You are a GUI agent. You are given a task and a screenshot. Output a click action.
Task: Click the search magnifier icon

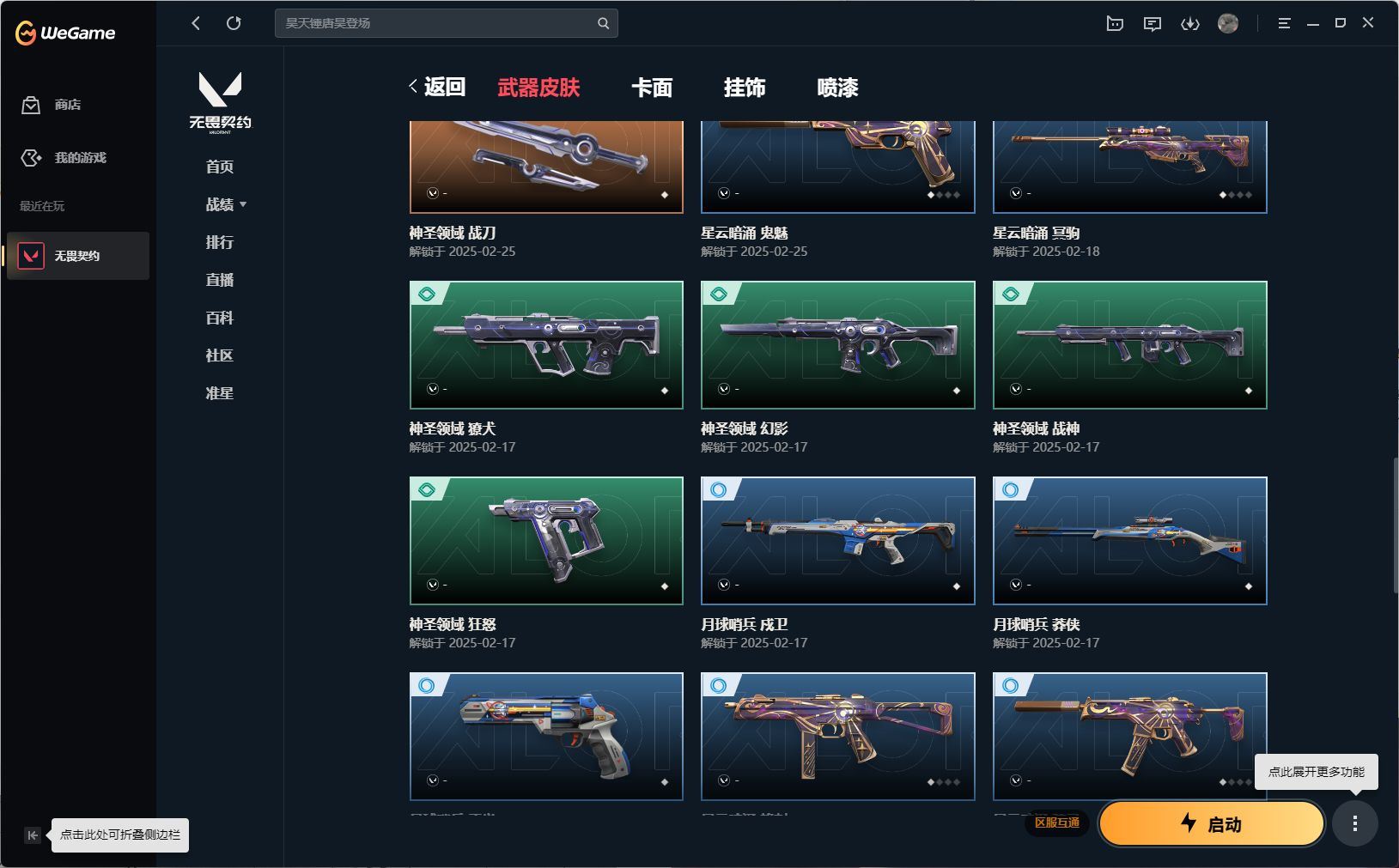604,23
